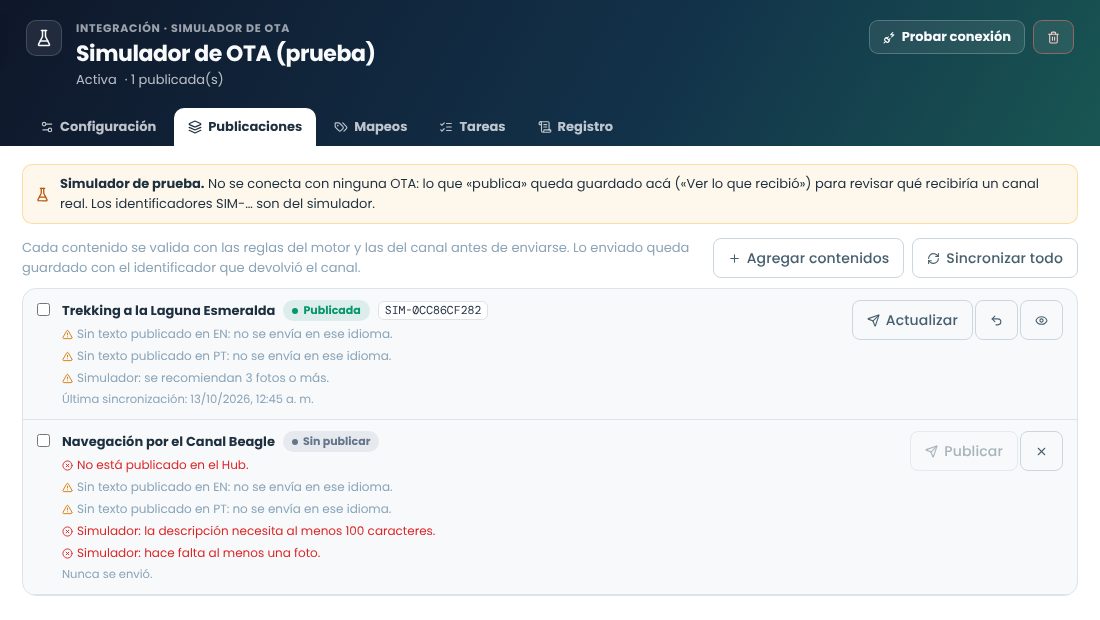Click the eye icon to view received data
Viewport: 1100px width, 620px height.
click(1041, 320)
